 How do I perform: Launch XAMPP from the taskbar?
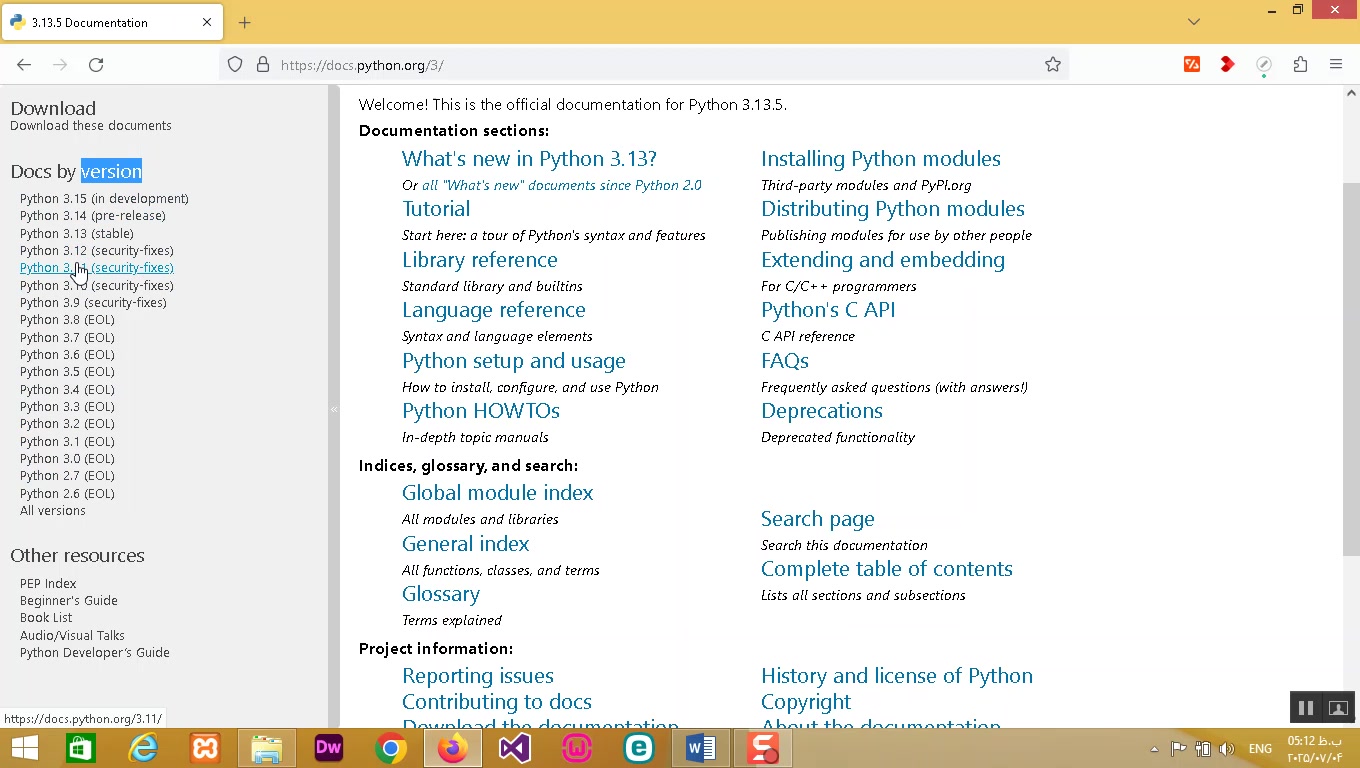pos(205,748)
